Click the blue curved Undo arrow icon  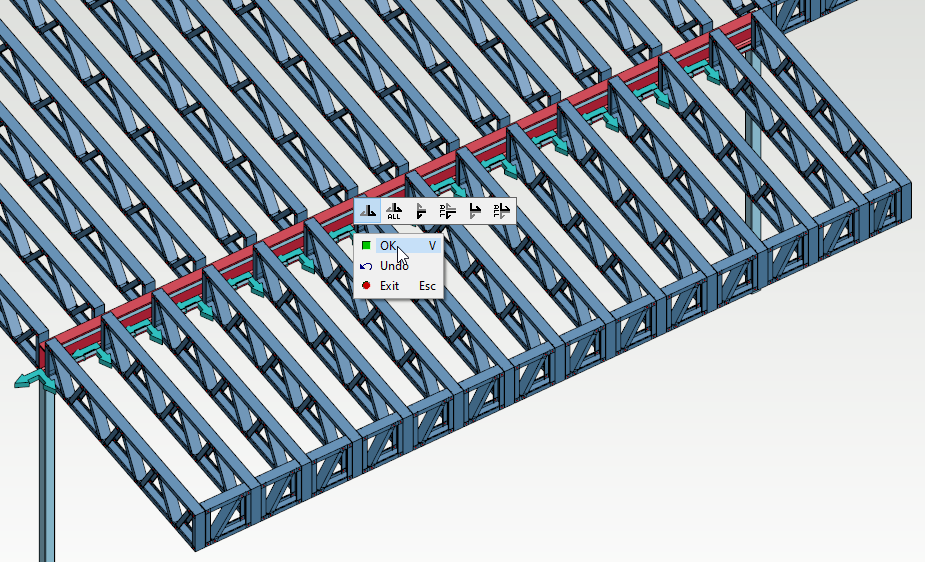click(366, 266)
